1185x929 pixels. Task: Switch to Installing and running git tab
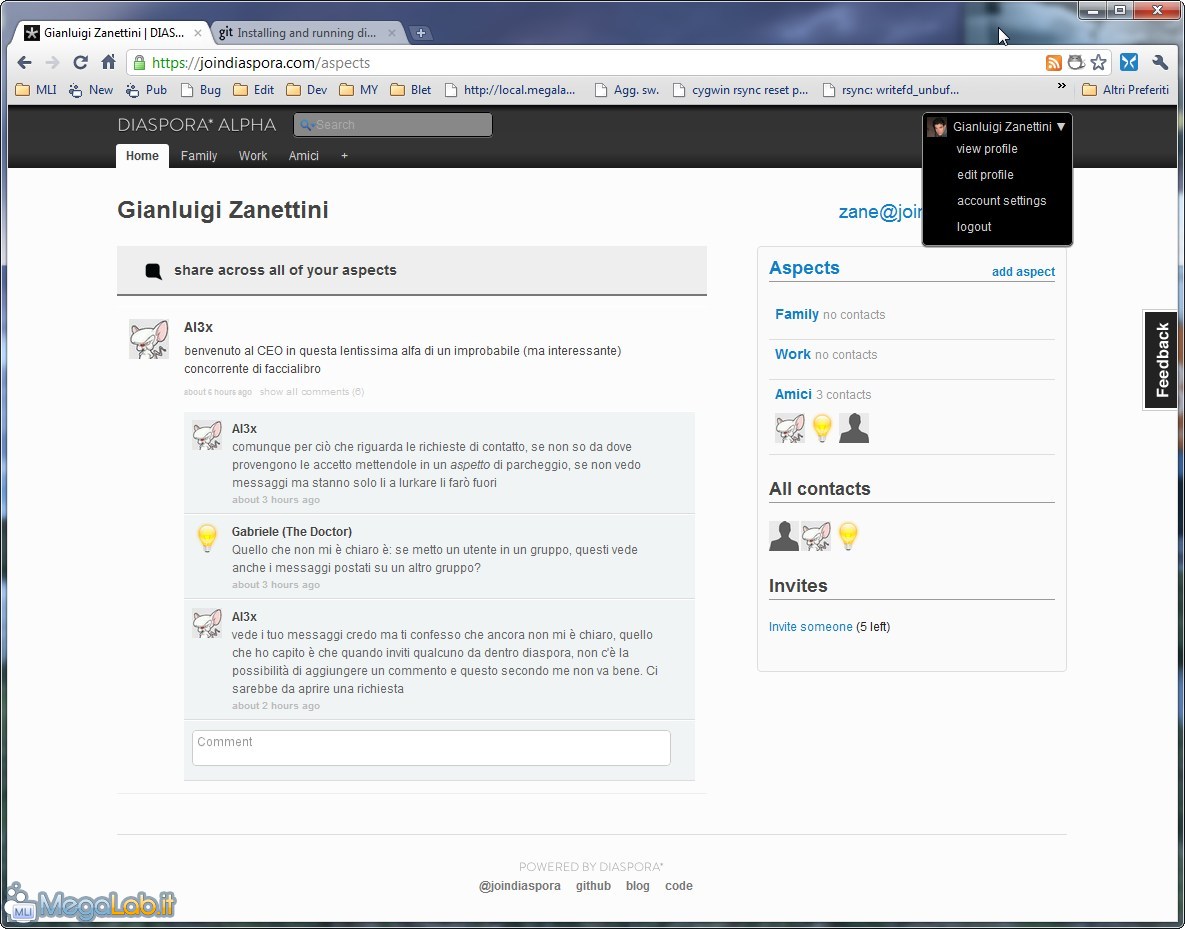point(305,33)
